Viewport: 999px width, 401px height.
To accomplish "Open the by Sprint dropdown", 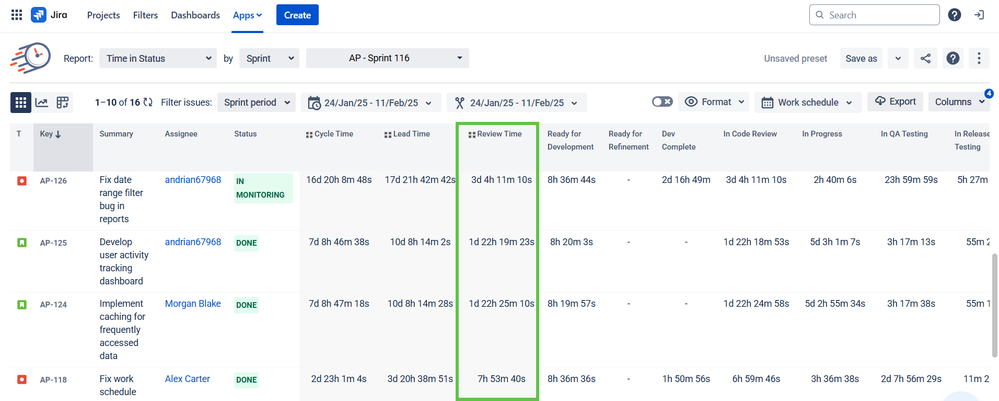I will pos(269,58).
